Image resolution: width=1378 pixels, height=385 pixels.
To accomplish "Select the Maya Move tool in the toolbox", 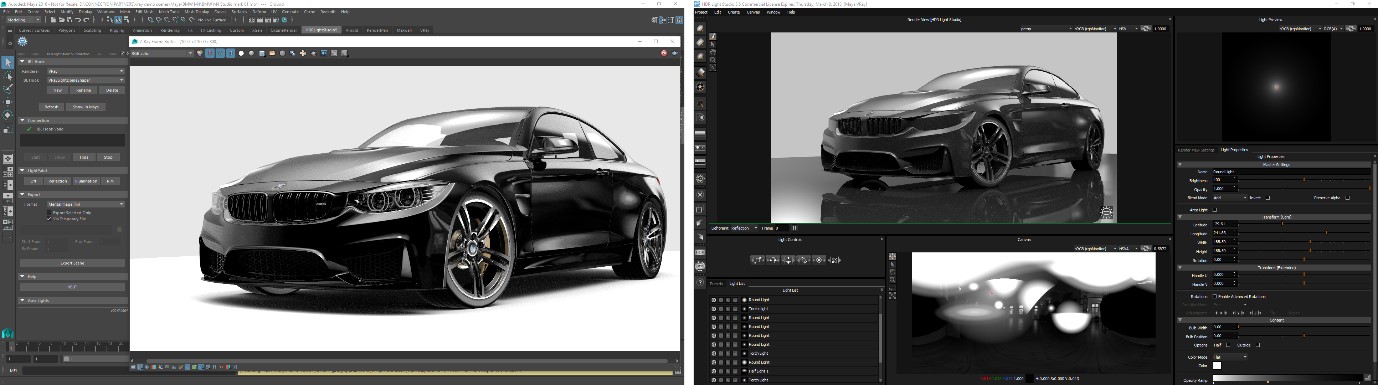I will [x=8, y=102].
